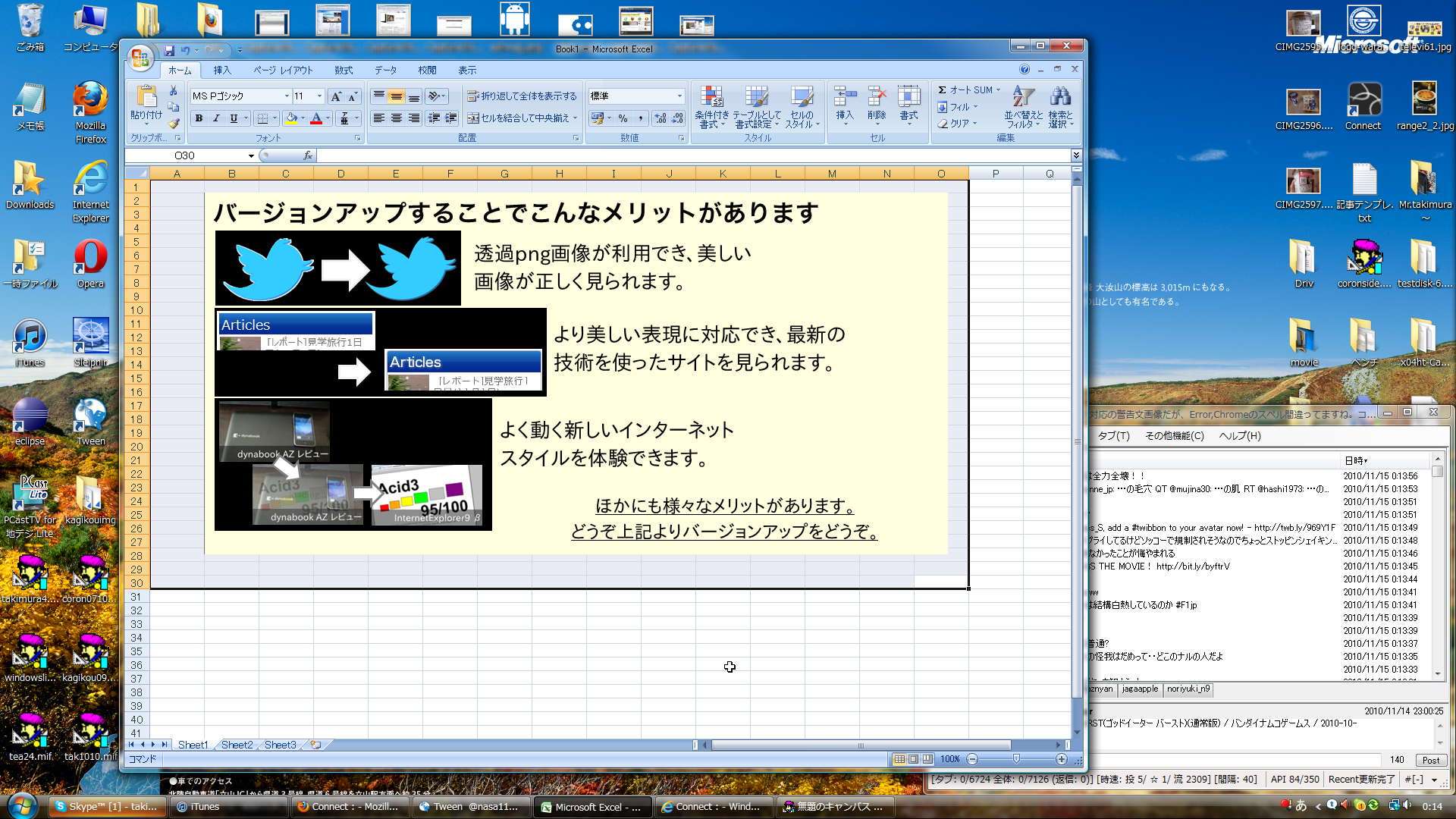Click zoom in plus button in status bar

click(1062, 759)
